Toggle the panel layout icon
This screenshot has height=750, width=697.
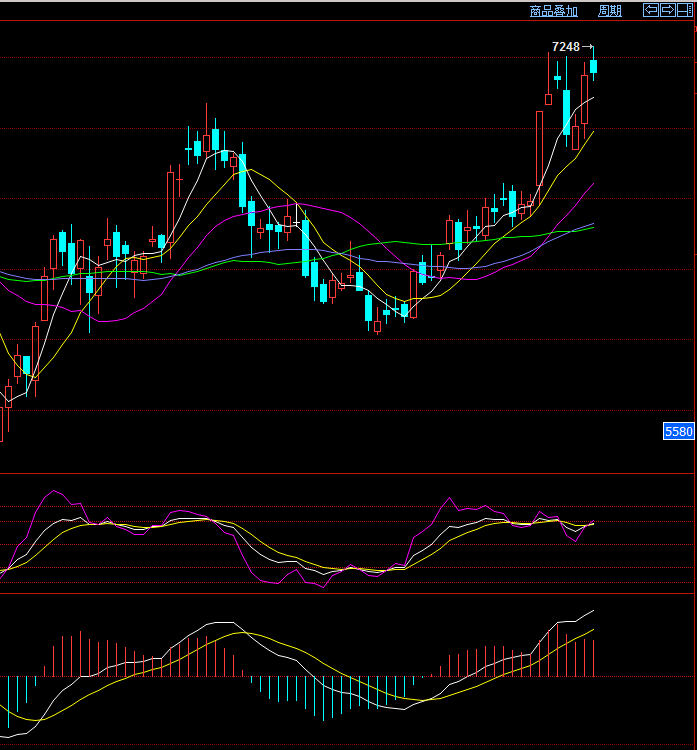685,10
